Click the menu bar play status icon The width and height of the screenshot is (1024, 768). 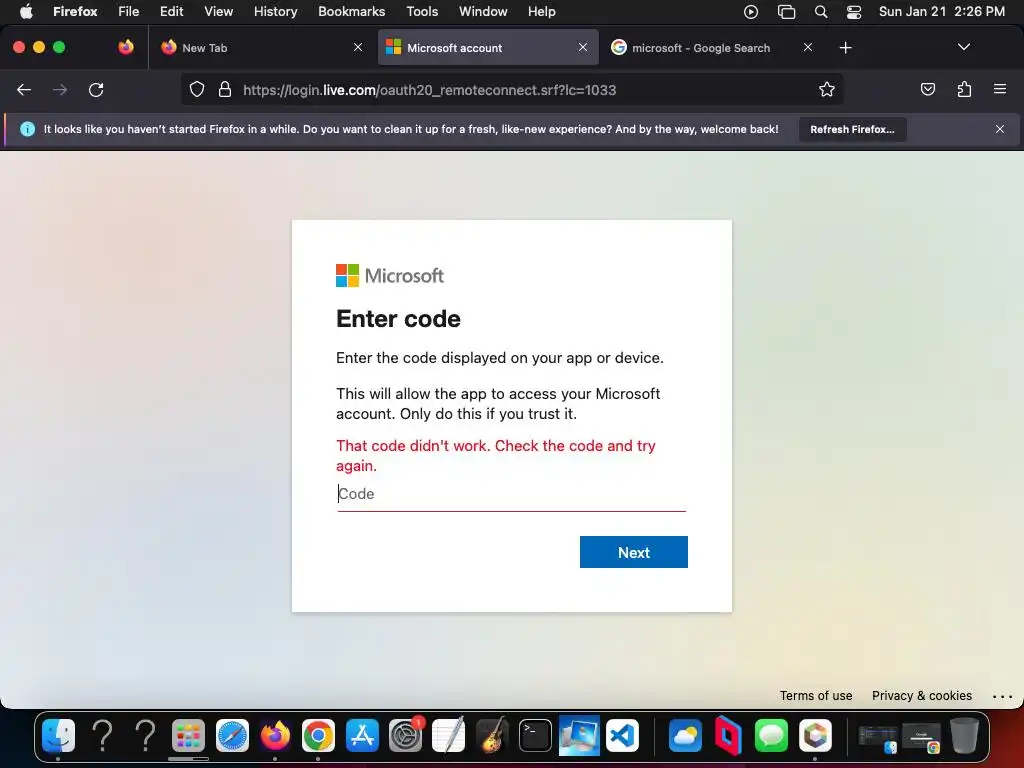click(750, 12)
